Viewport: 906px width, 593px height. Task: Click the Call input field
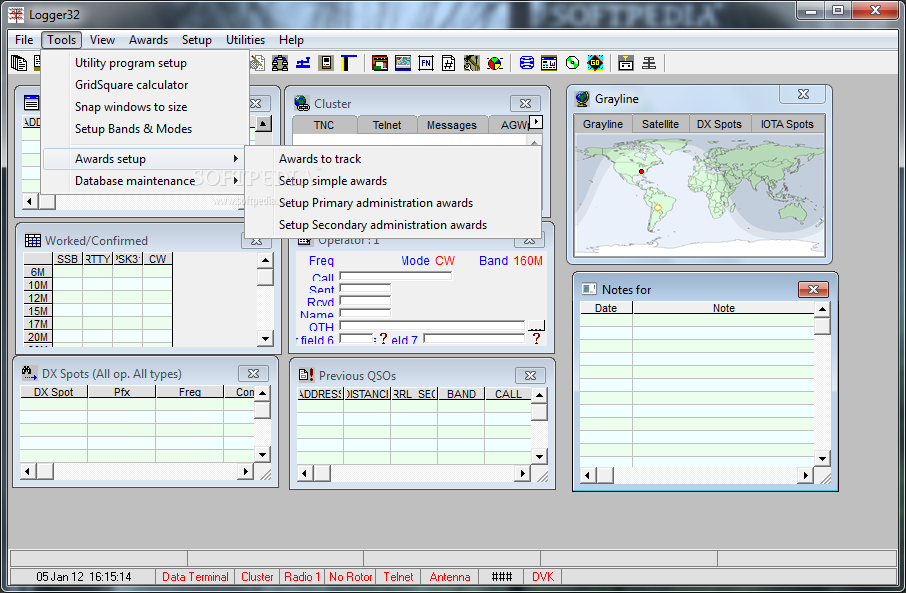tap(396, 276)
